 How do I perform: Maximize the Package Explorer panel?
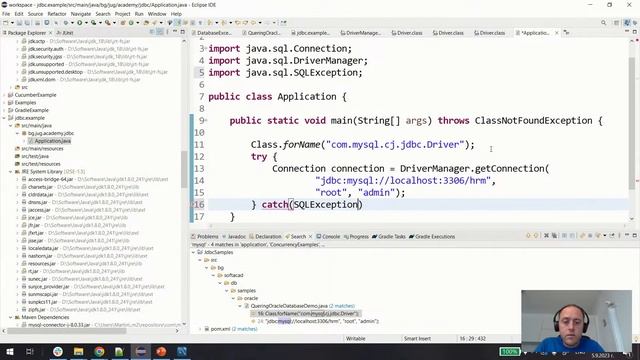coord(182,32)
